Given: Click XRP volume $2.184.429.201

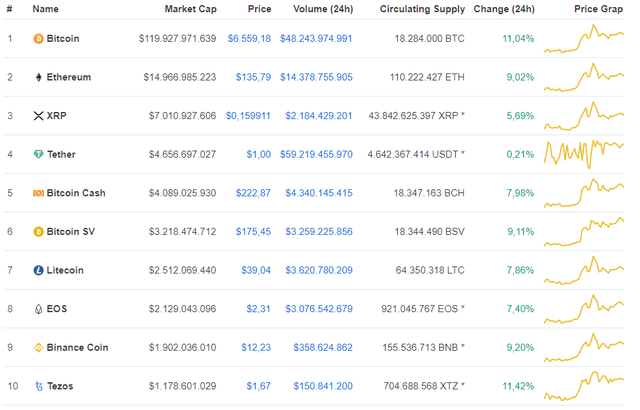Looking at the screenshot, I should coord(319,116).
